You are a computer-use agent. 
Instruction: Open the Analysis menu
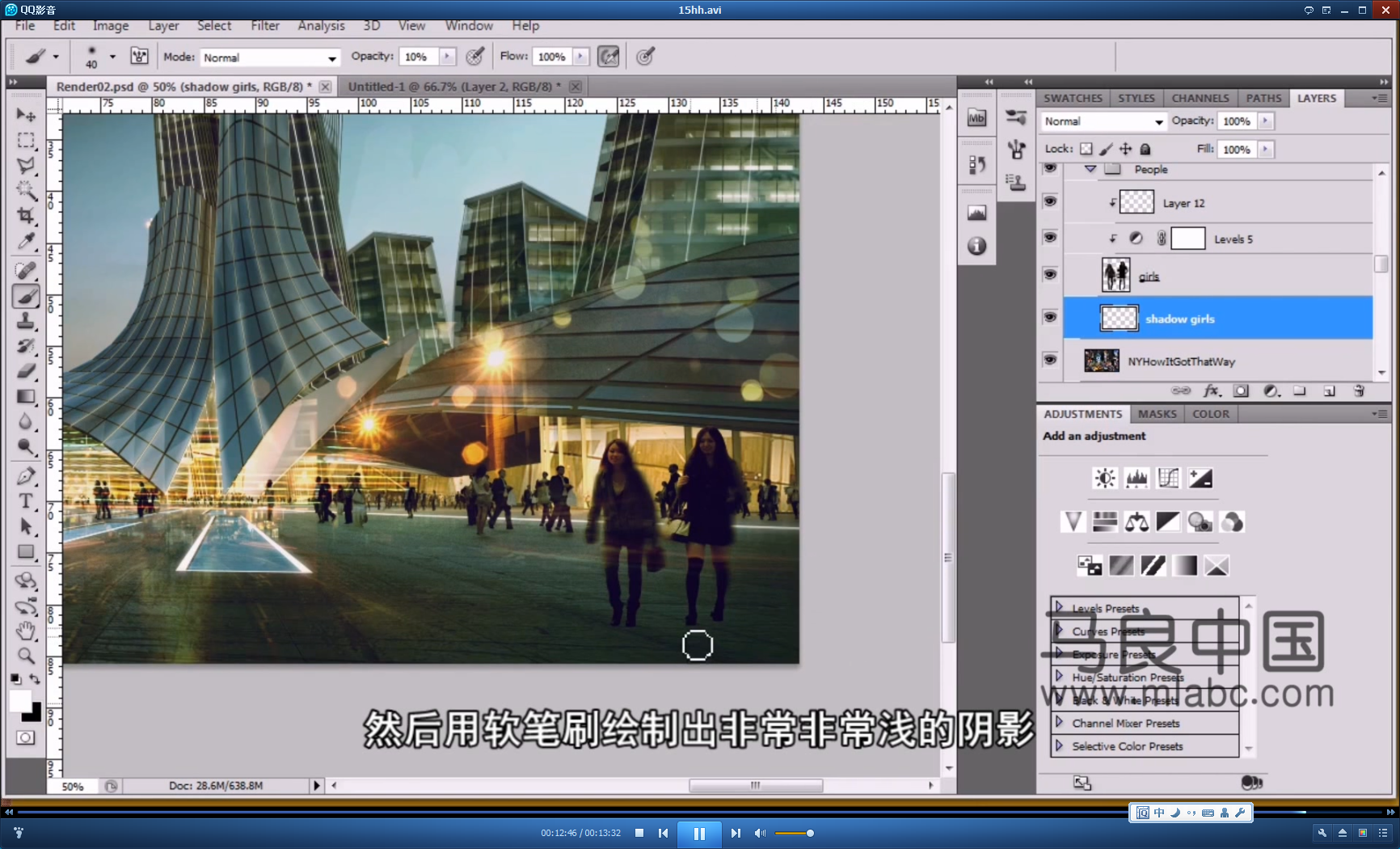321,26
